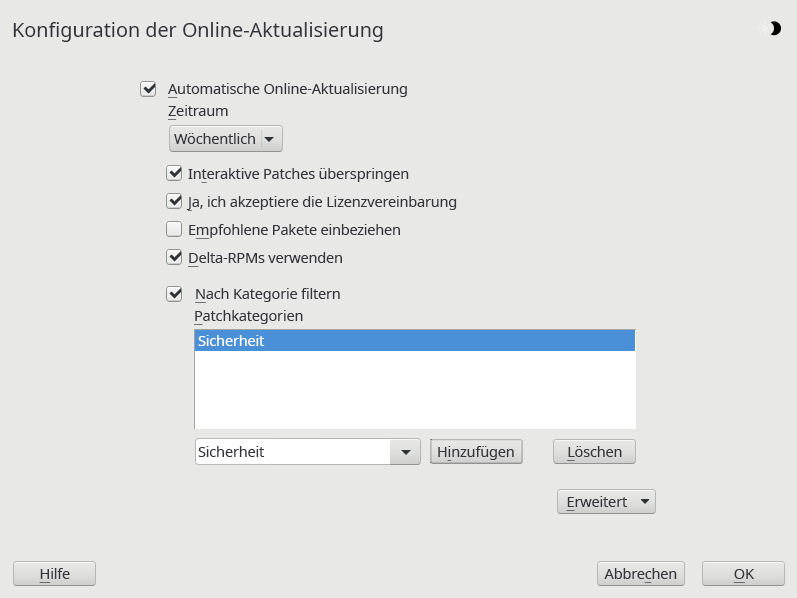Enable Empfohlene Pakete einbeziehen
This screenshot has width=797, height=598.
tap(174, 229)
